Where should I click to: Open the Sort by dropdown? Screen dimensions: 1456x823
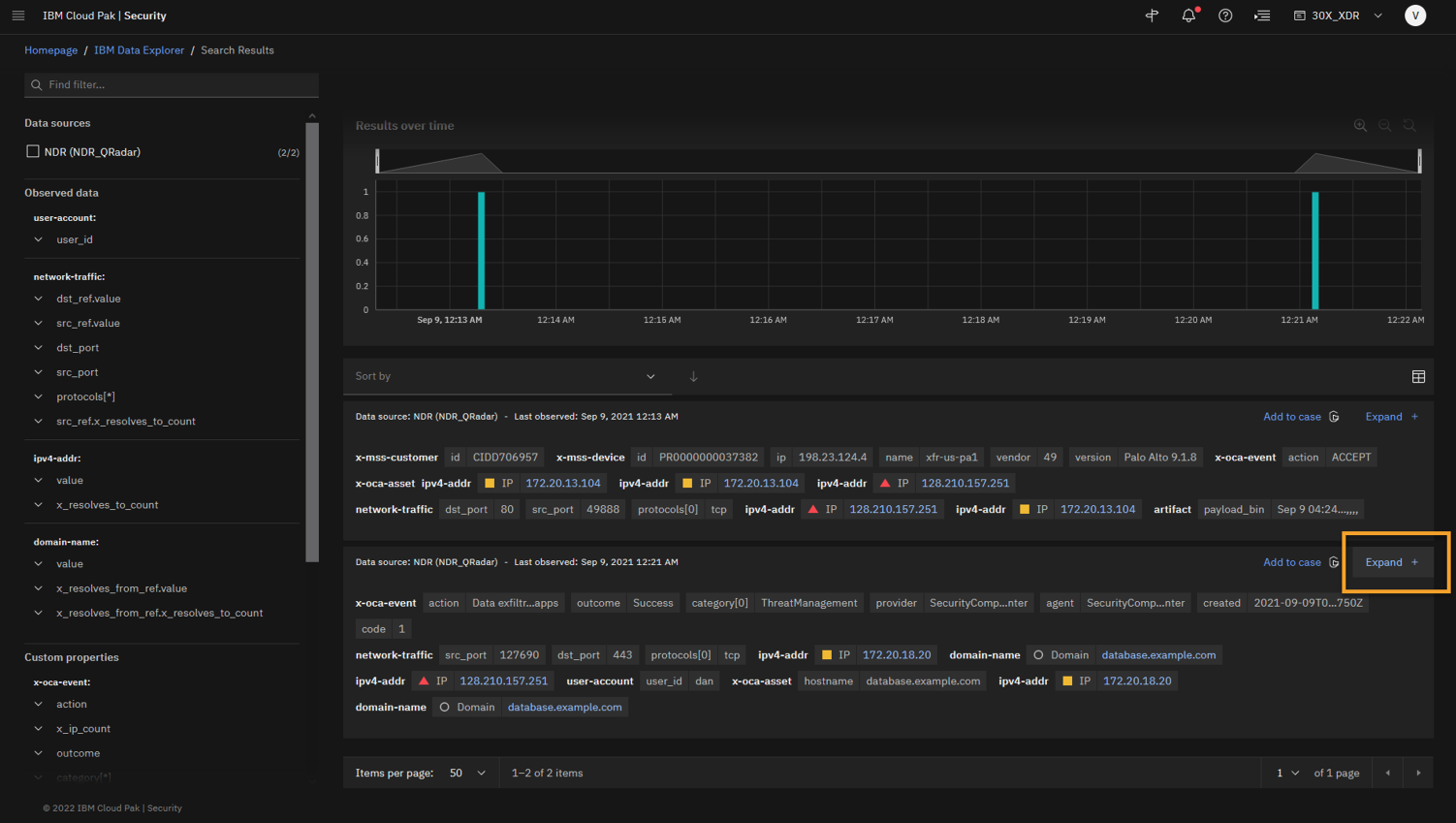coord(507,376)
